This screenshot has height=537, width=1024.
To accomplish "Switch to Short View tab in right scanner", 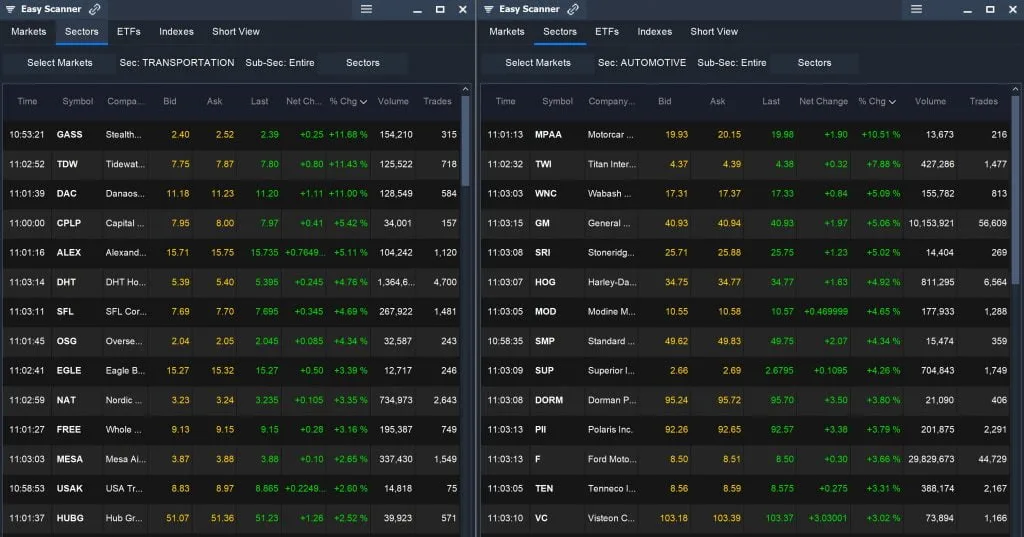I will click(714, 31).
